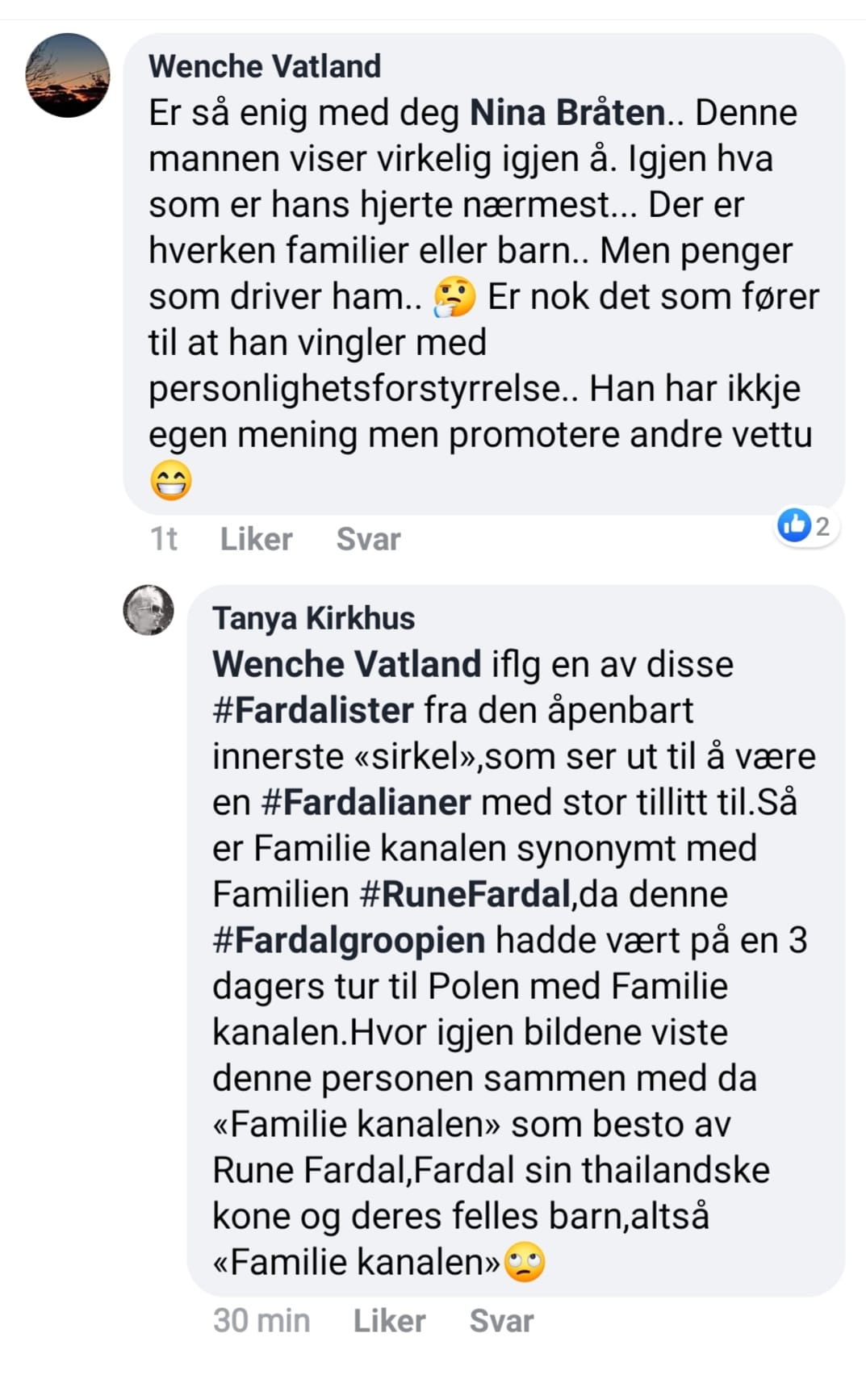Click the thinking face emoji
The width and height of the screenshot is (866, 1400).
pyautogui.click(x=455, y=297)
